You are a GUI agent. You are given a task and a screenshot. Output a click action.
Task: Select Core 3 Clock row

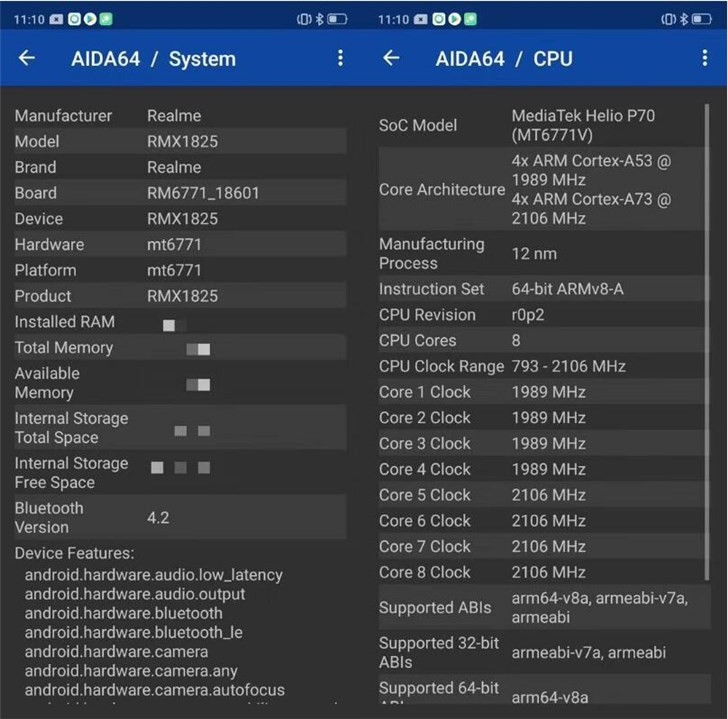tap(544, 443)
